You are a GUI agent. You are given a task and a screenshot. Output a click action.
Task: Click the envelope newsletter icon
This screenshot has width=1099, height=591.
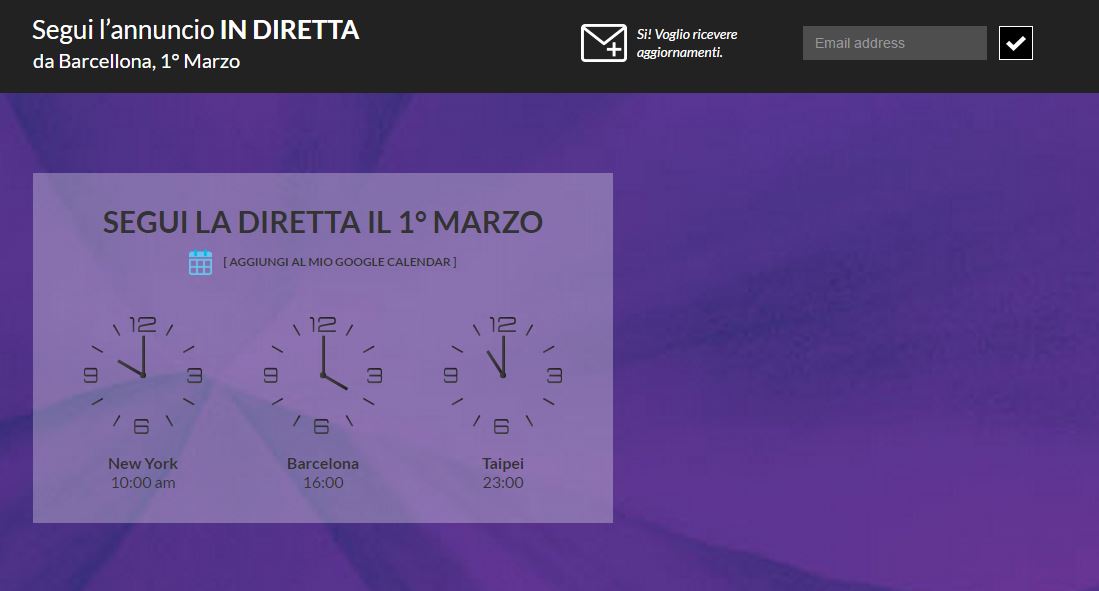603,43
